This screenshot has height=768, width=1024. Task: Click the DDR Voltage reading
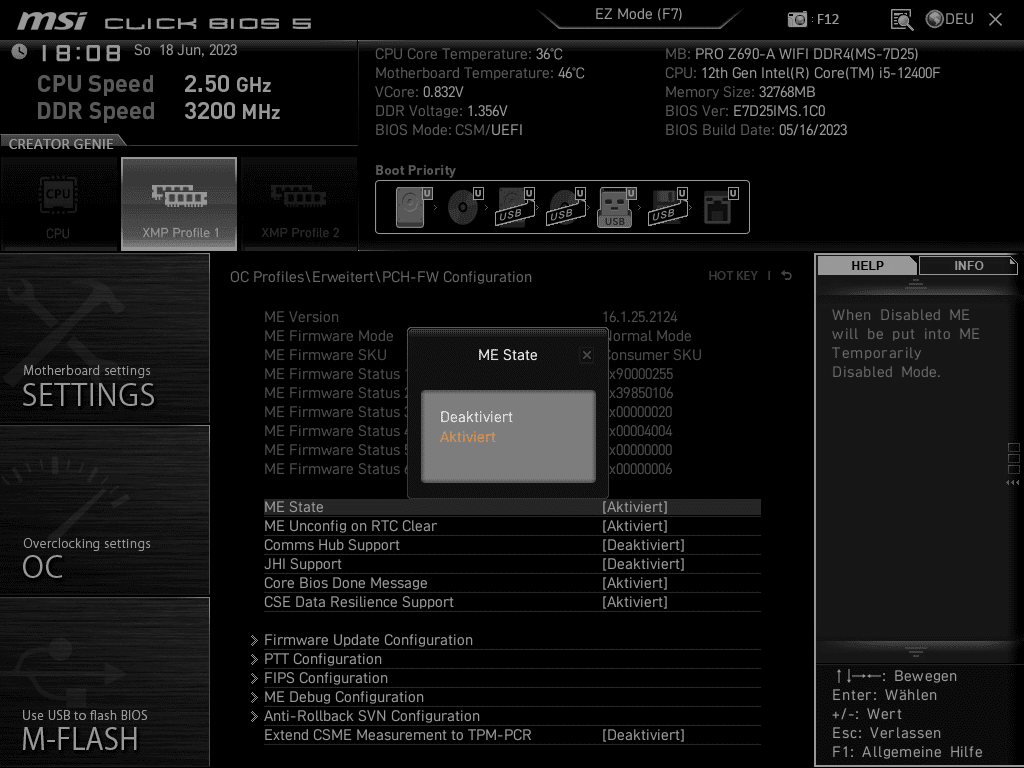click(x=441, y=111)
